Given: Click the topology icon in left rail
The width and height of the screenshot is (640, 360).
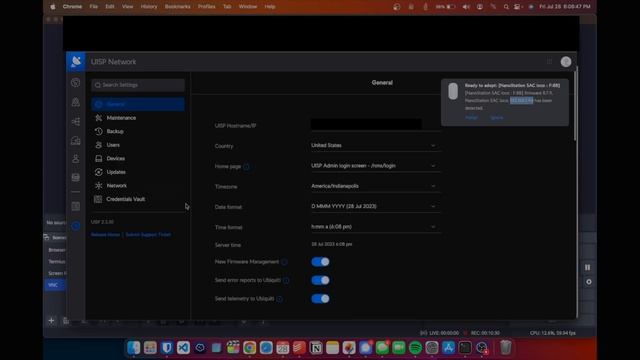Looking at the screenshot, I should coord(76,122).
